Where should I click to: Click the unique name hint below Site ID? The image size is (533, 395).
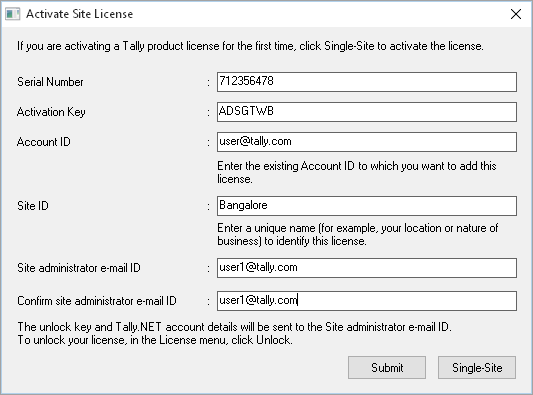coord(358,234)
